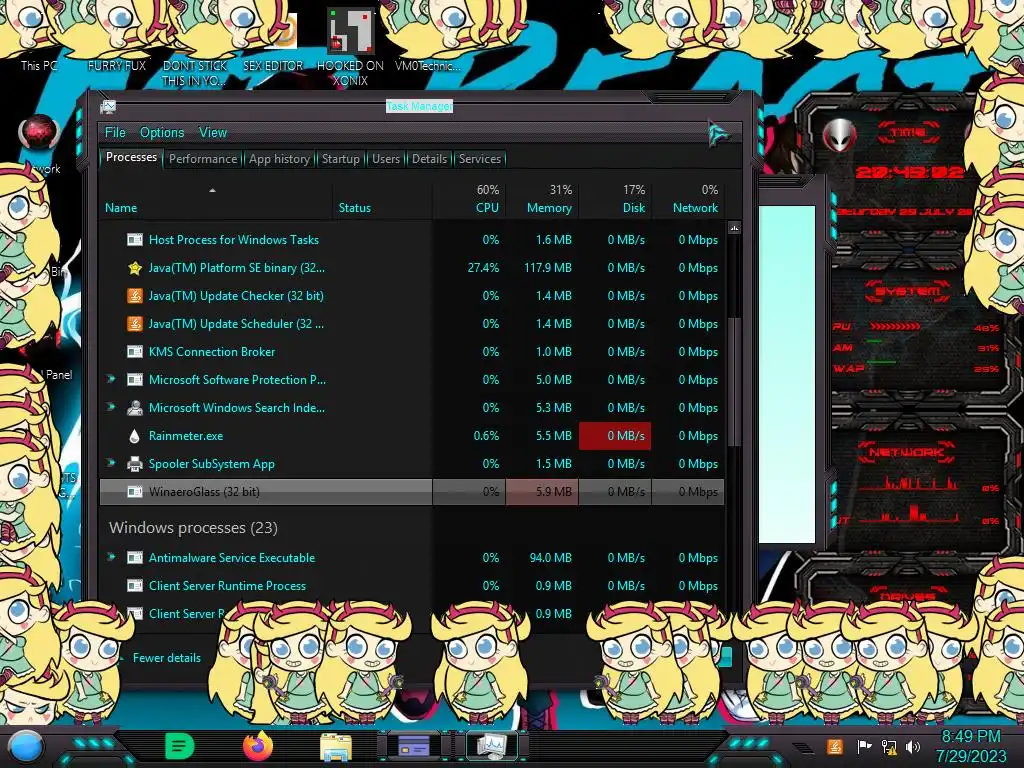
Task: Launch Firefox from the taskbar
Action: [x=257, y=746]
